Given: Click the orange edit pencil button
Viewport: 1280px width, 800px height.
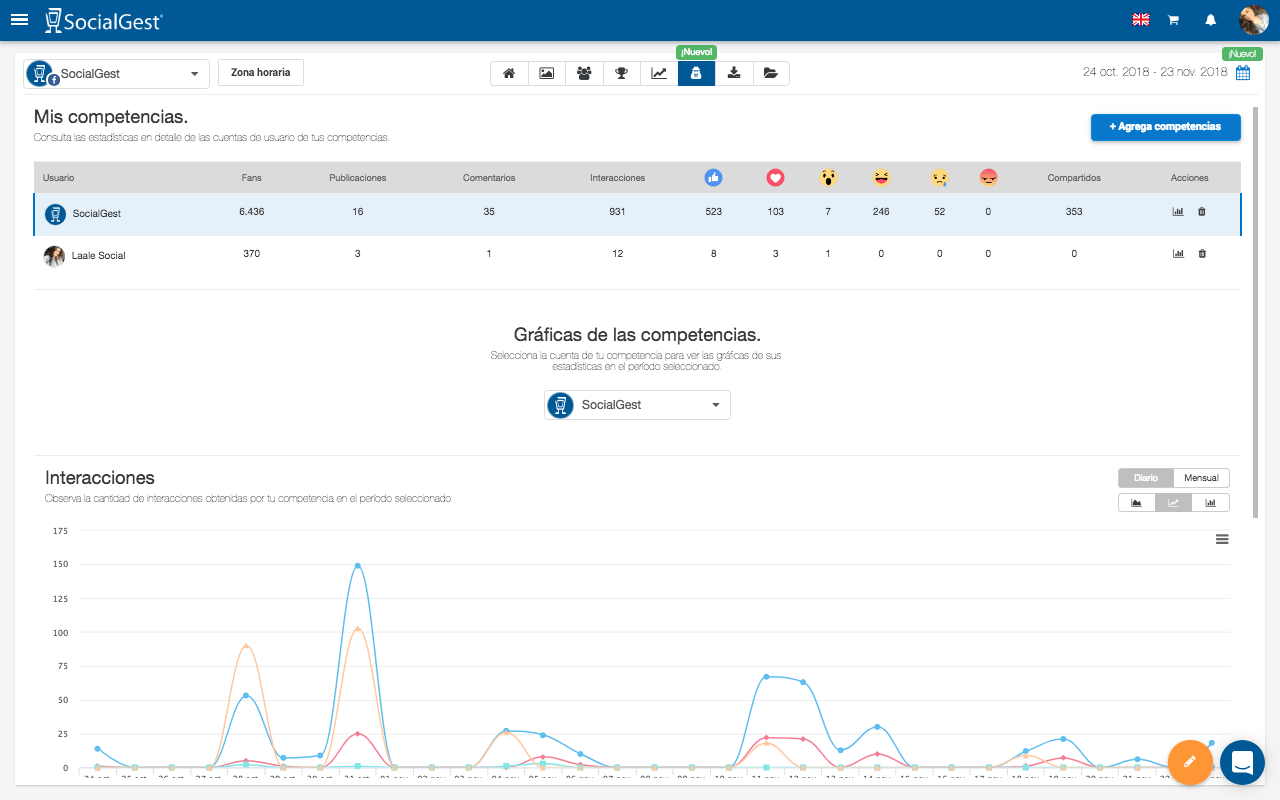Looking at the screenshot, I should (1190, 762).
